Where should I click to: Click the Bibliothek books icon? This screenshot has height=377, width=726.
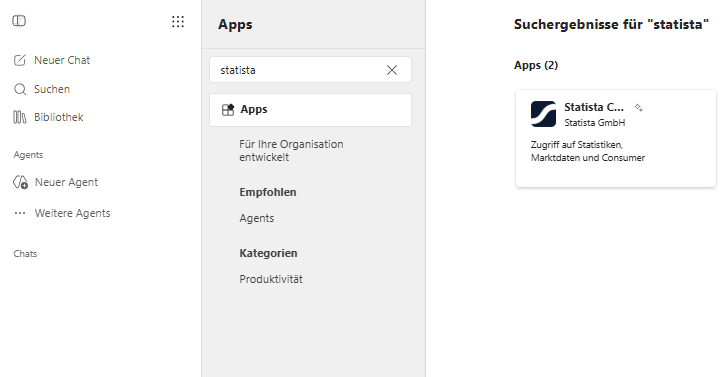19,118
